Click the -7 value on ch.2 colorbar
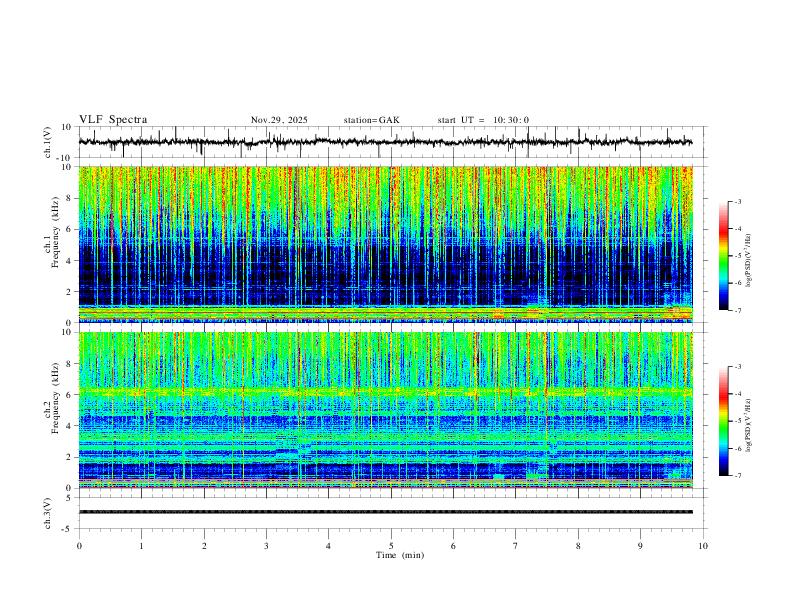Viewport: 792px width, 612px height. pos(737,475)
